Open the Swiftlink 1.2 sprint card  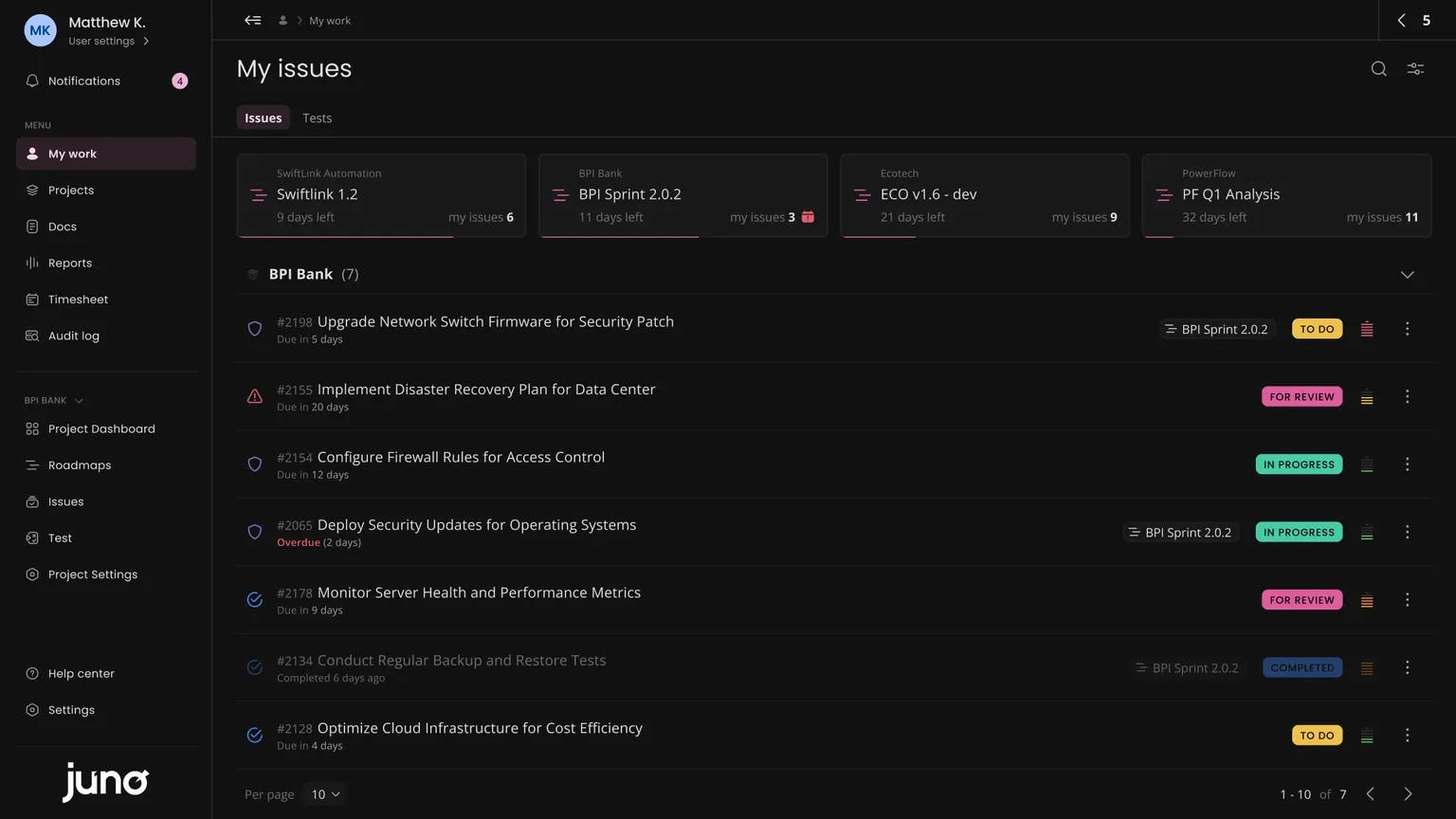pos(381,195)
